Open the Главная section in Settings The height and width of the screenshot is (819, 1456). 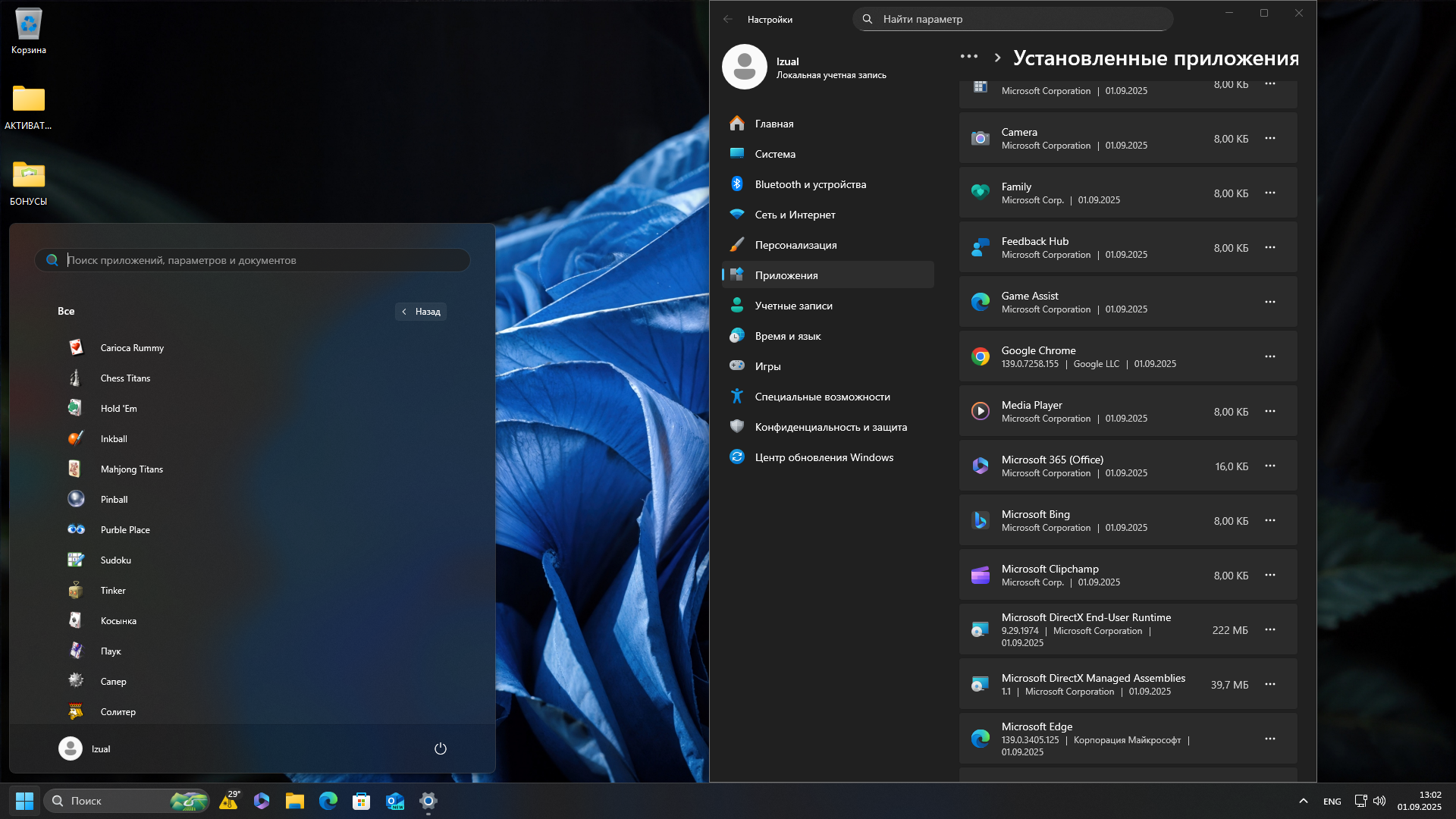click(828, 124)
